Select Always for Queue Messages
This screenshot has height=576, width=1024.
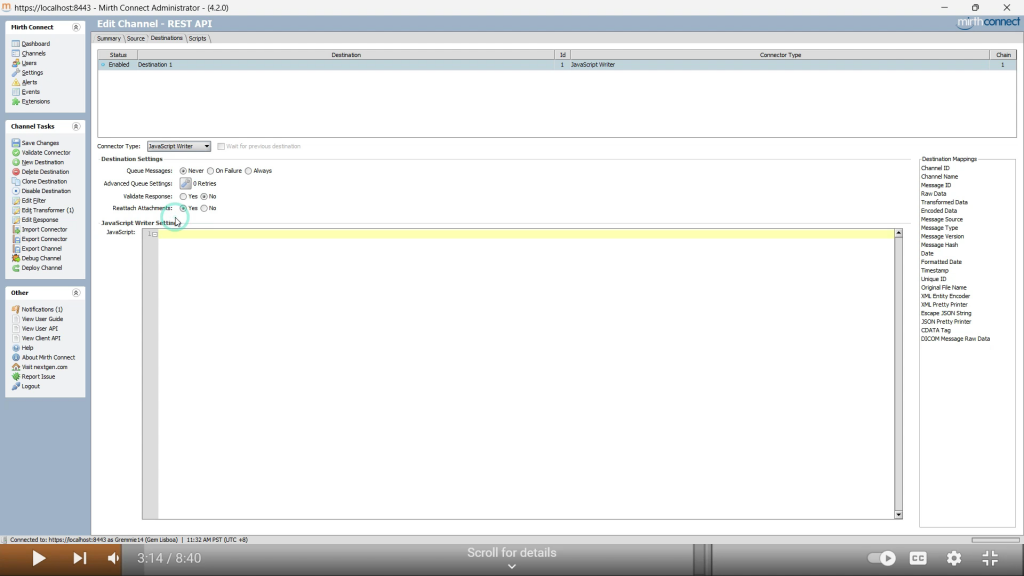pos(248,171)
